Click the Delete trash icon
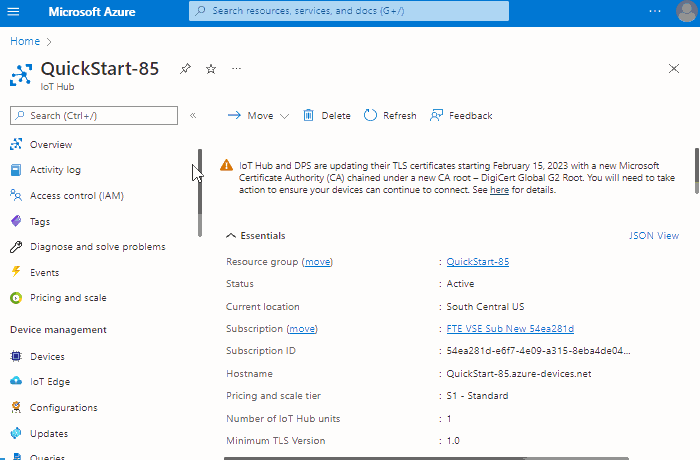700x460 pixels. pos(308,116)
